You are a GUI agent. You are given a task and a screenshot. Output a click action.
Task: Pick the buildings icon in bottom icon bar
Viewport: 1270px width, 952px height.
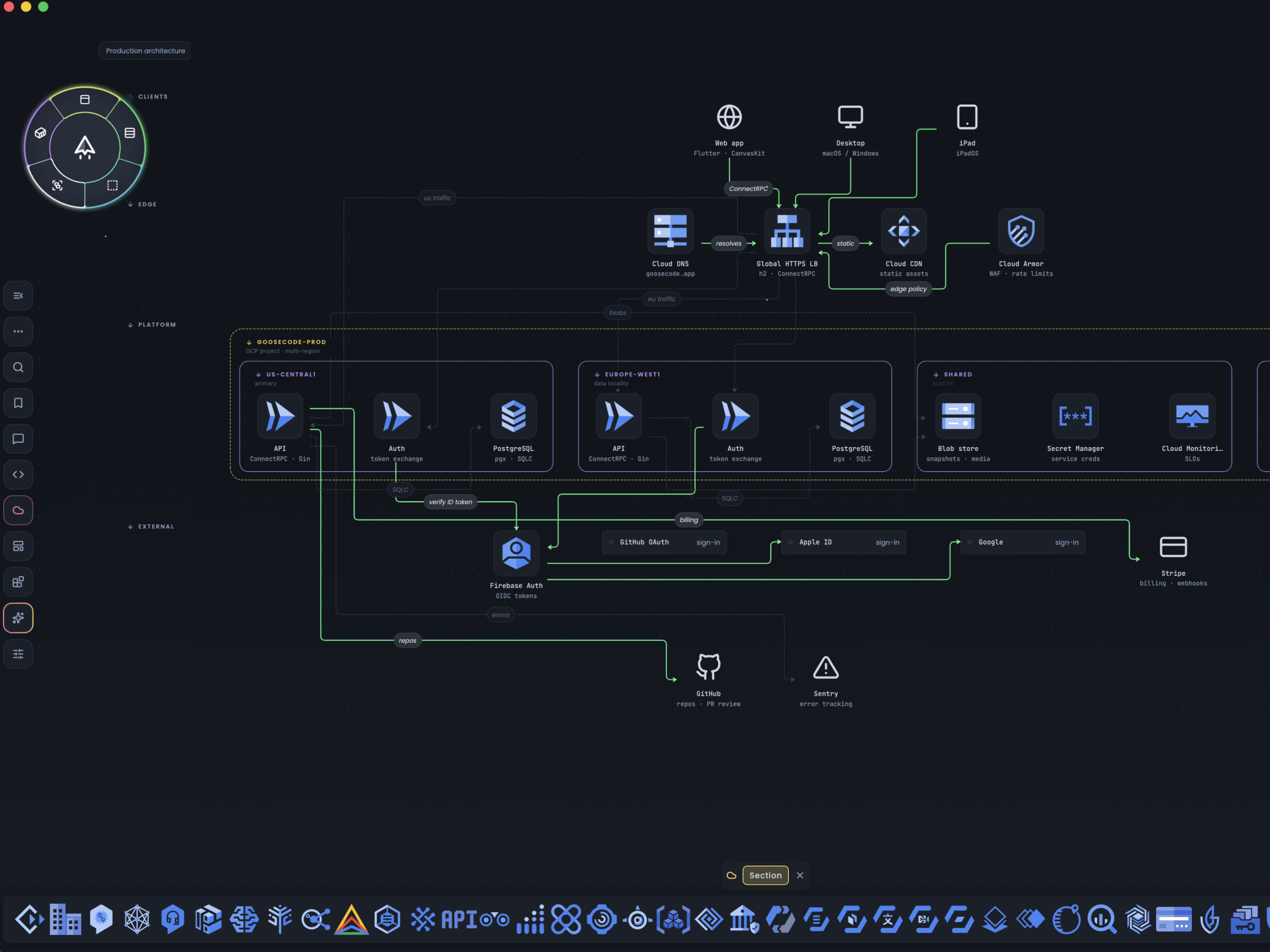(65, 919)
